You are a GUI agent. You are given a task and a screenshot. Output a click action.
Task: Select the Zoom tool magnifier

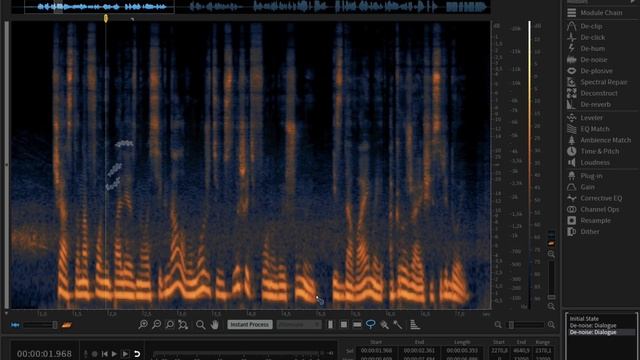click(200, 325)
